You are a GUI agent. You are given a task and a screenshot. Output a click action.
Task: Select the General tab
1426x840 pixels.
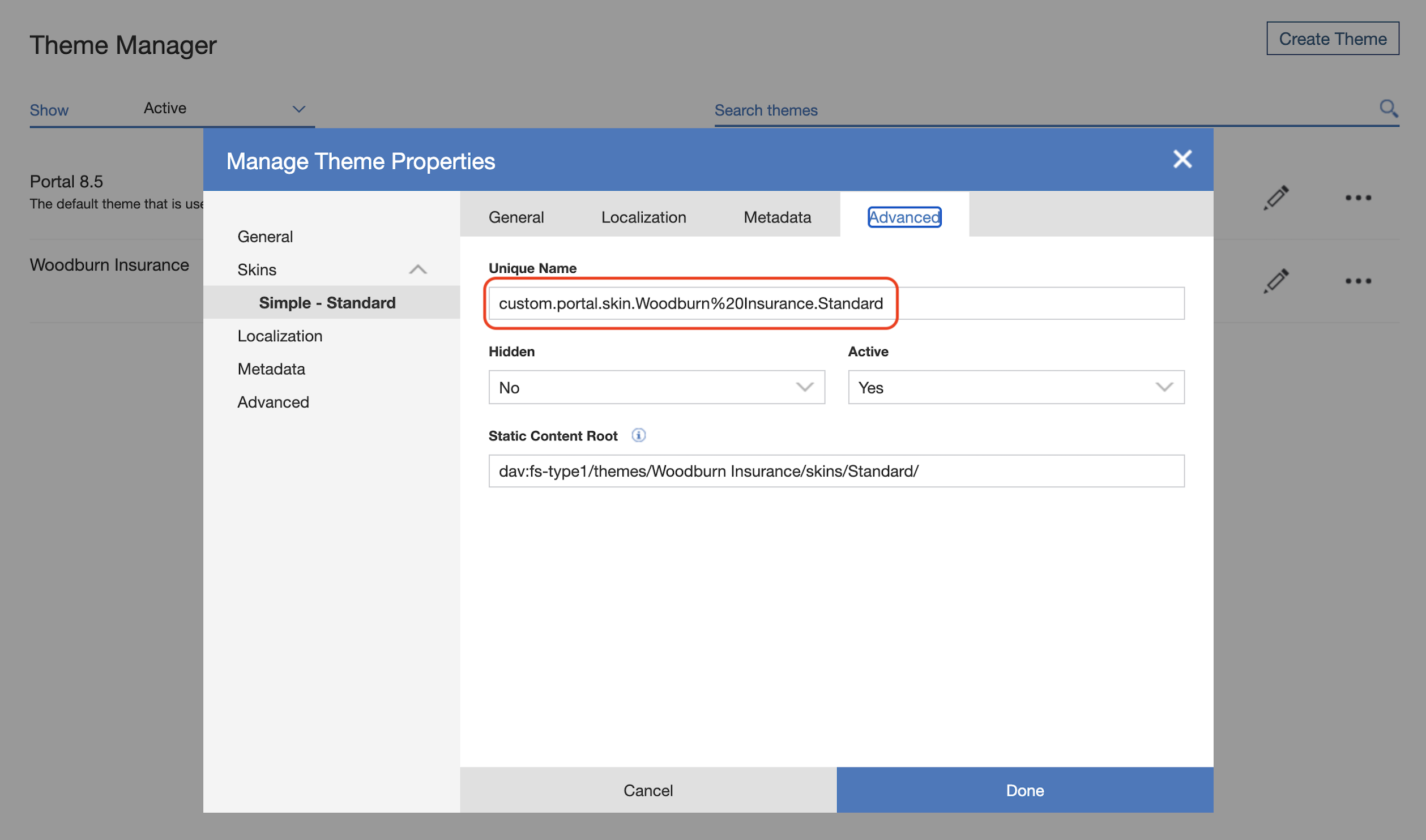tap(515, 217)
